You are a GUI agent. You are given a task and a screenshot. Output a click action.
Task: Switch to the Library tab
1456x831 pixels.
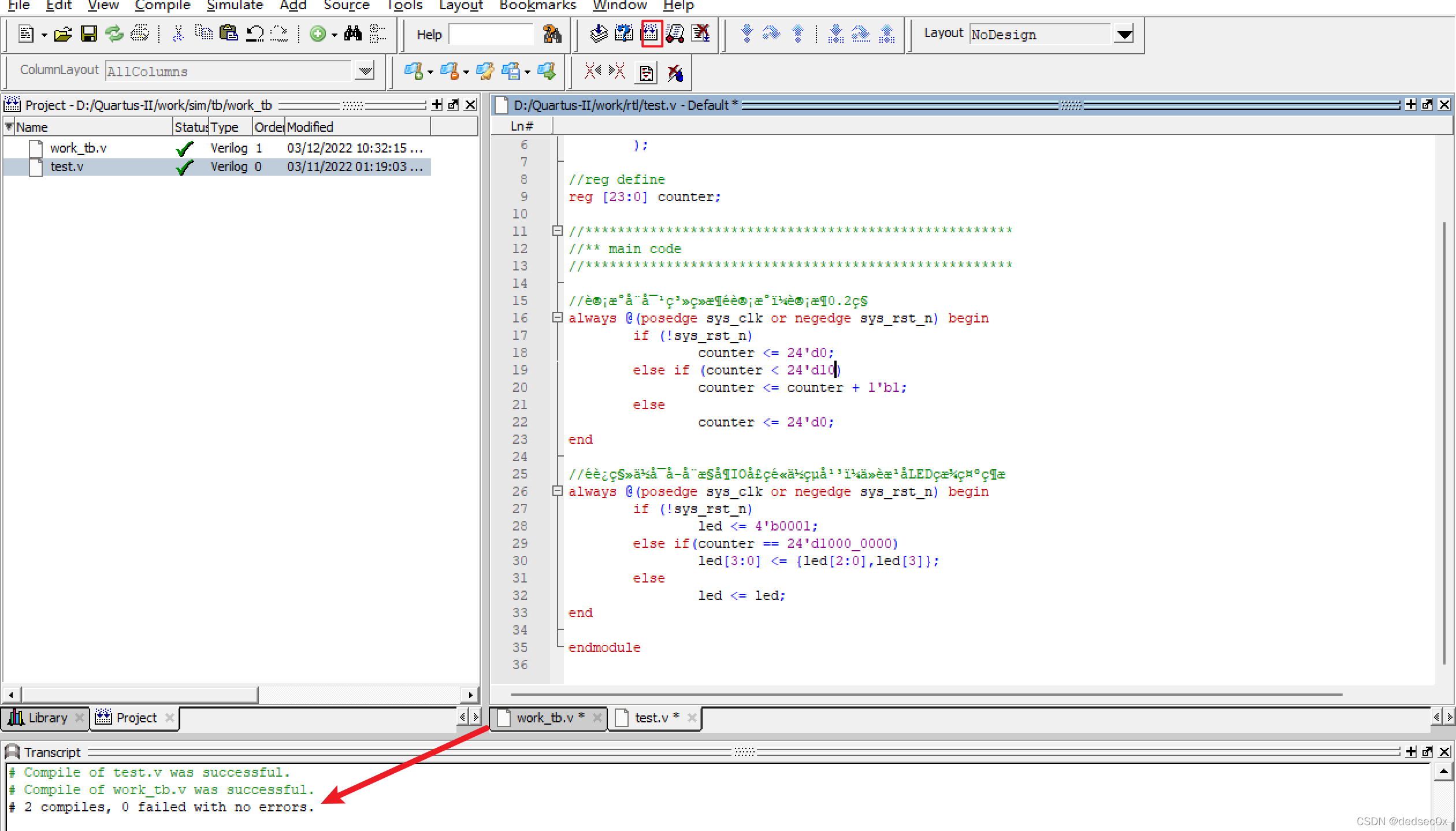click(x=47, y=718)
